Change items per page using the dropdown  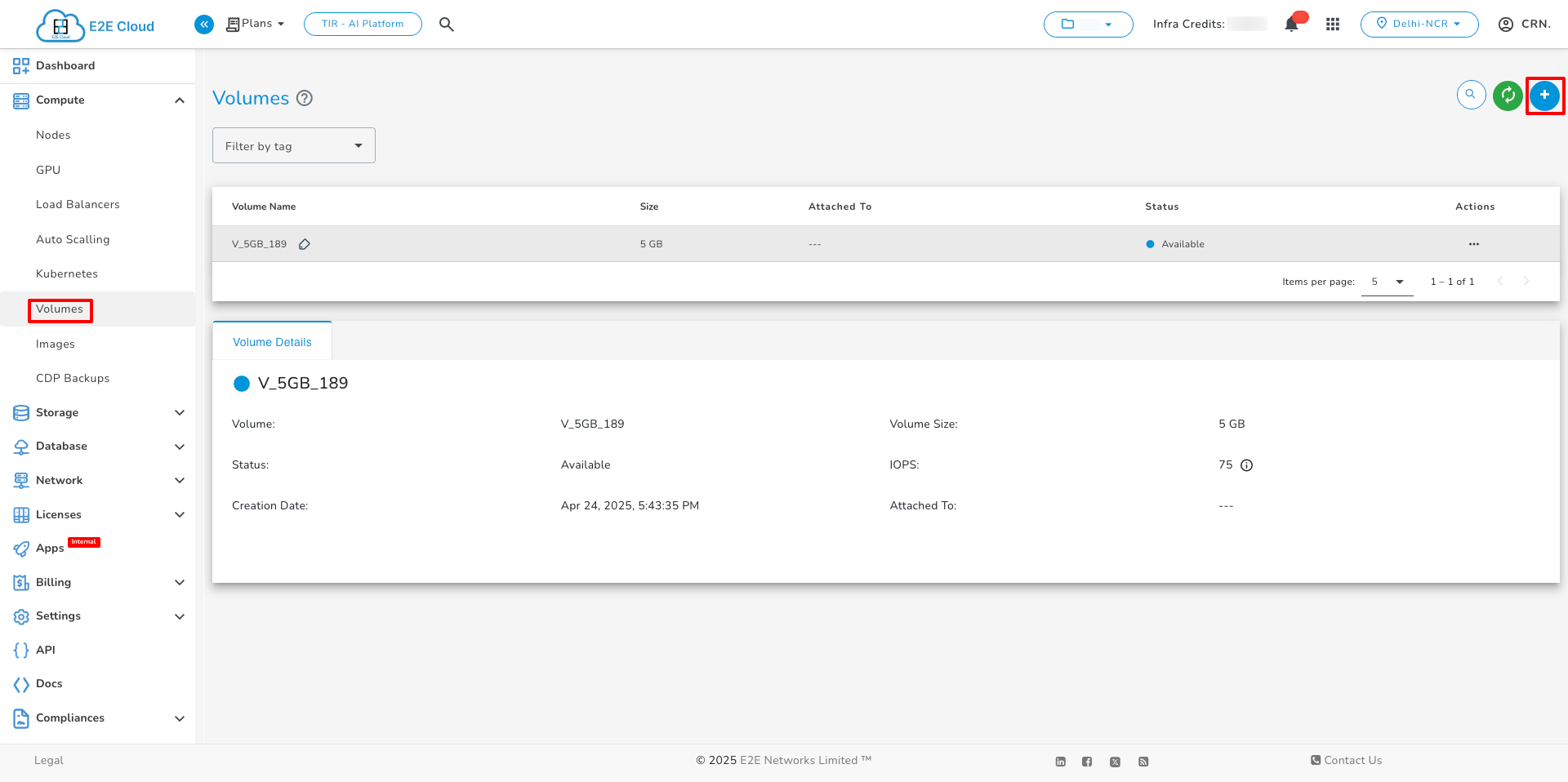[1388, 282]
